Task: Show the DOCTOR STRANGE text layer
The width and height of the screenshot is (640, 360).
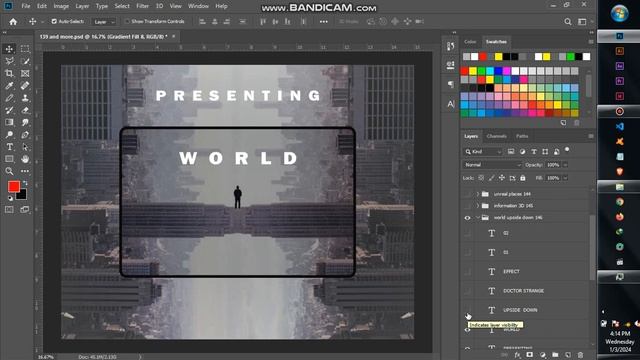Action: (x=467, y=291)
